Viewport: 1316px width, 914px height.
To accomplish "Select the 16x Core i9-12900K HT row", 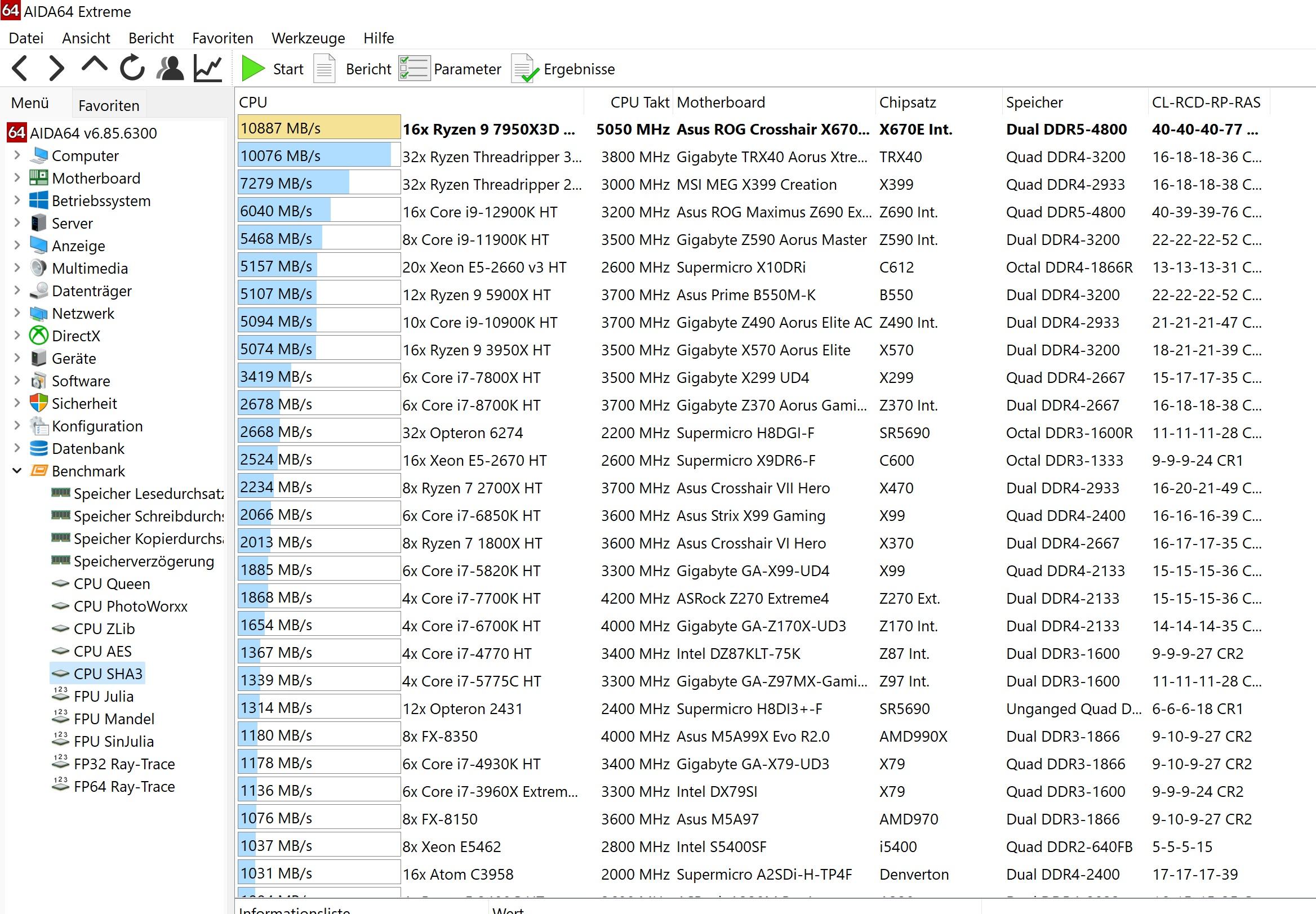I will [753, 212].
